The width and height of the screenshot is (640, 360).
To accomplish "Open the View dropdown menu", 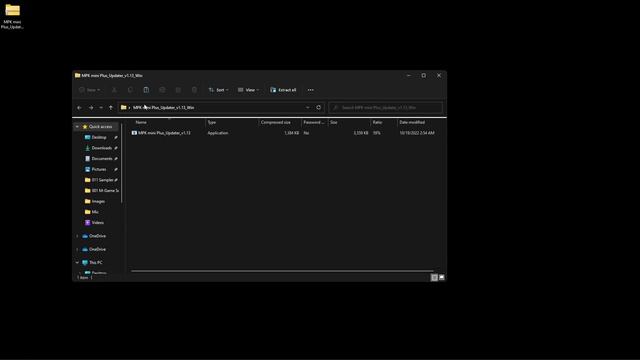I will [x=248, y=90].
